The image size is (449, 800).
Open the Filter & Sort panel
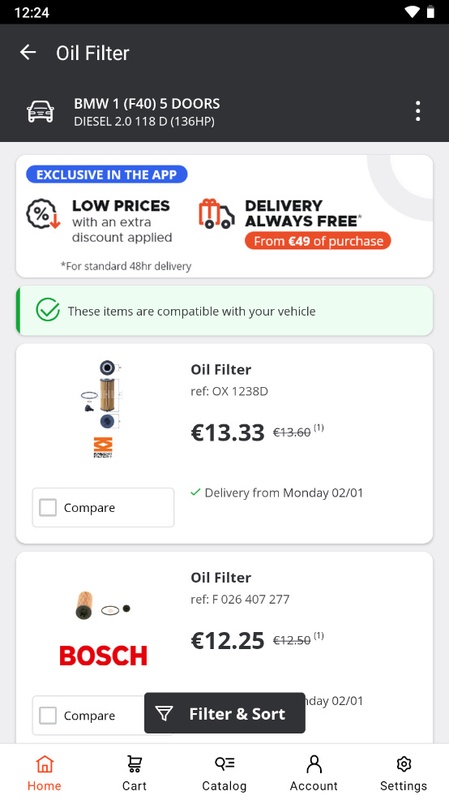[x=224, y=713]
